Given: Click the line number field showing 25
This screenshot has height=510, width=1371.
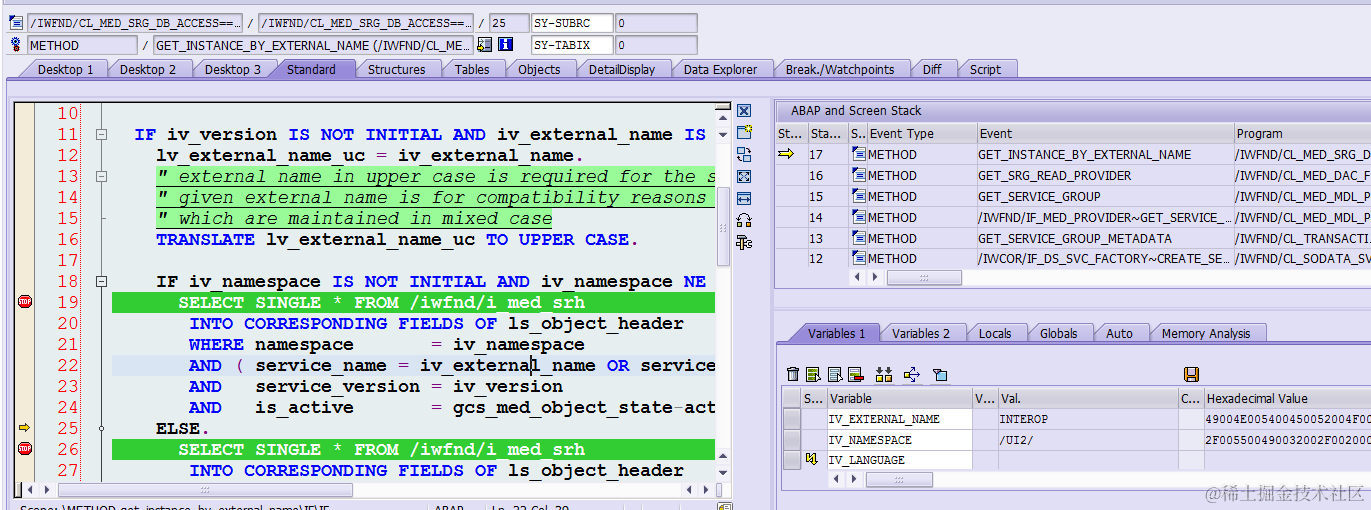Looking at the screenshot, I should coord(509,23).
